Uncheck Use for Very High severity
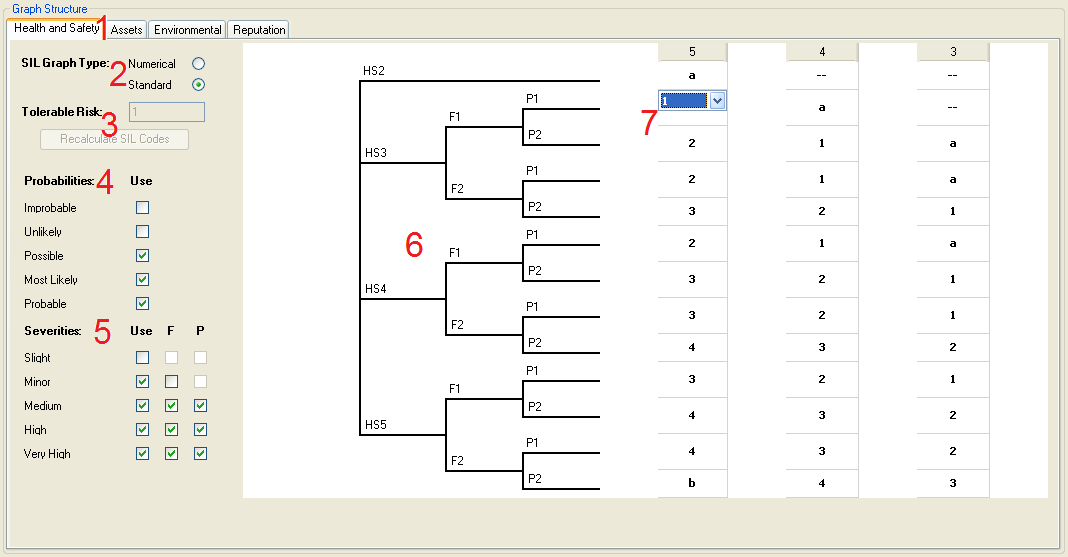 point(142,454)
